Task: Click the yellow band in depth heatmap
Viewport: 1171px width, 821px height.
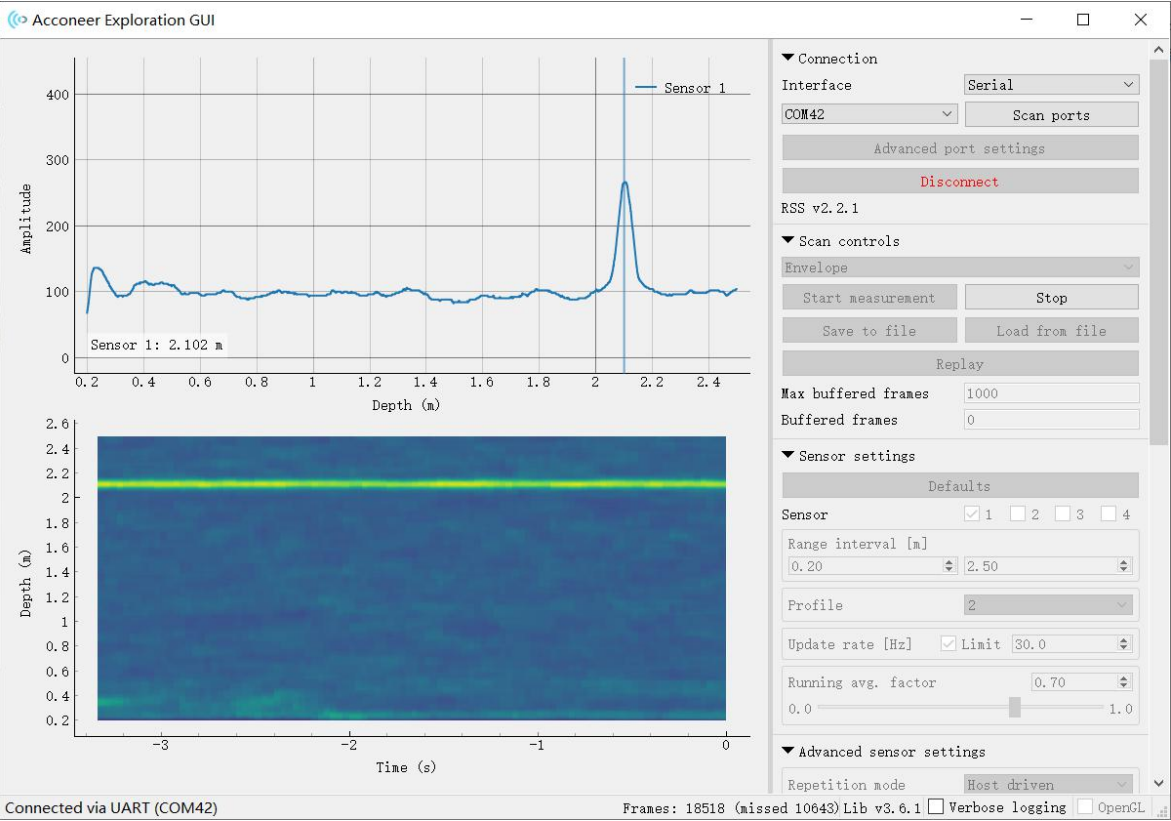Action: tap(411, 484)
